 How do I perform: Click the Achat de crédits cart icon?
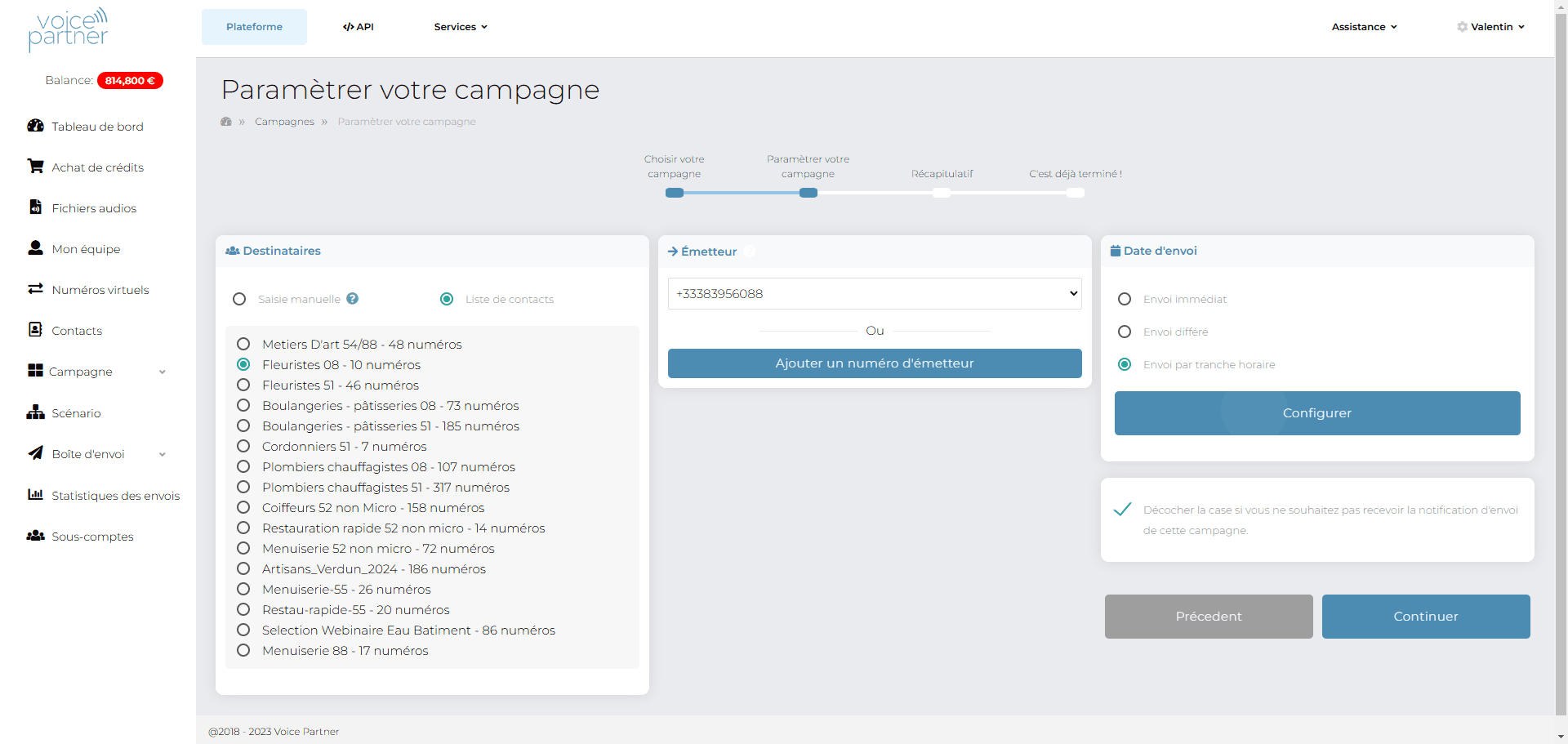click(x=35, y=167)
